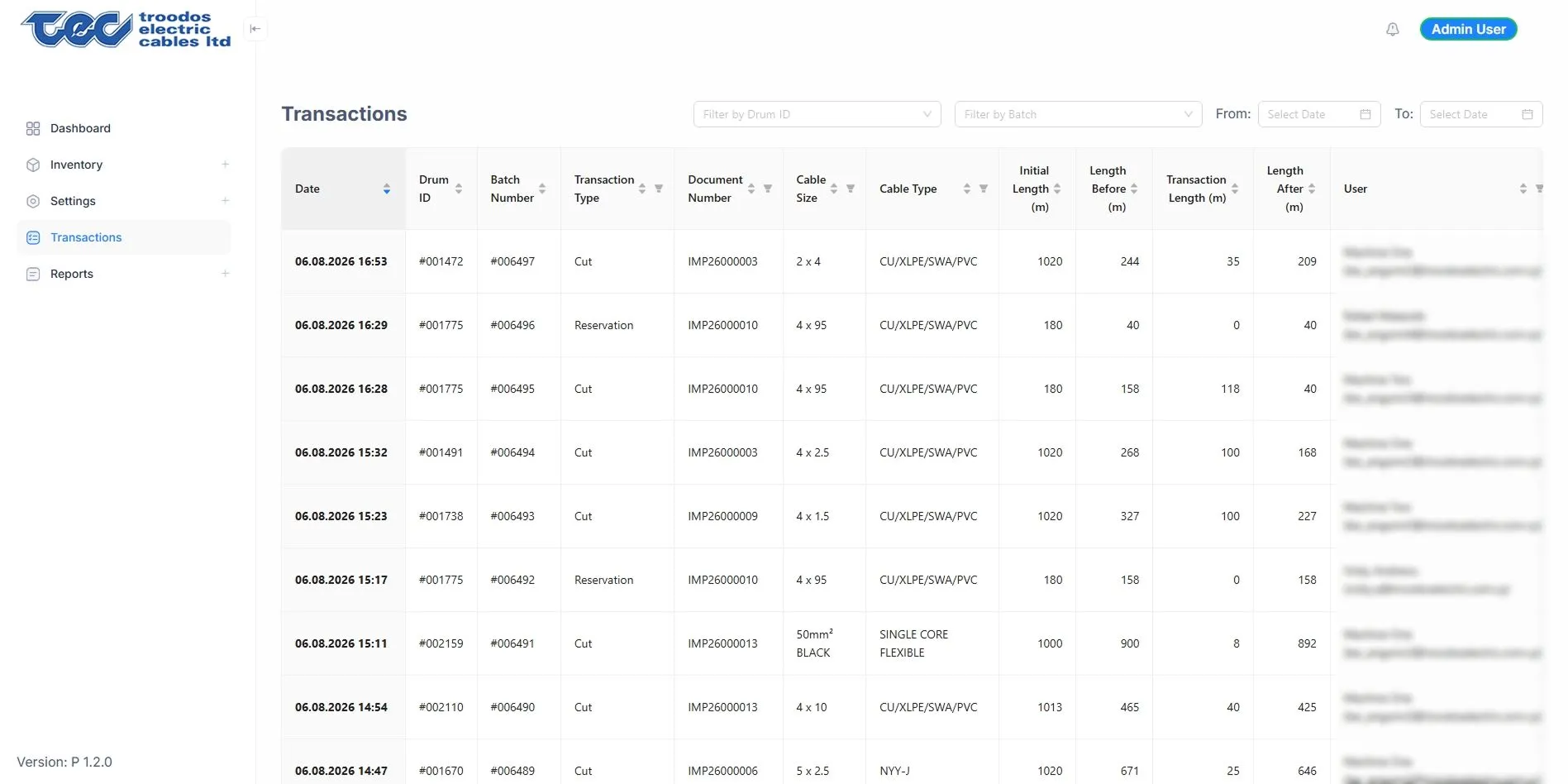Sort by Drum ID column
Viewport: 1568px width, 784px height.
click(x=459, y=189)
